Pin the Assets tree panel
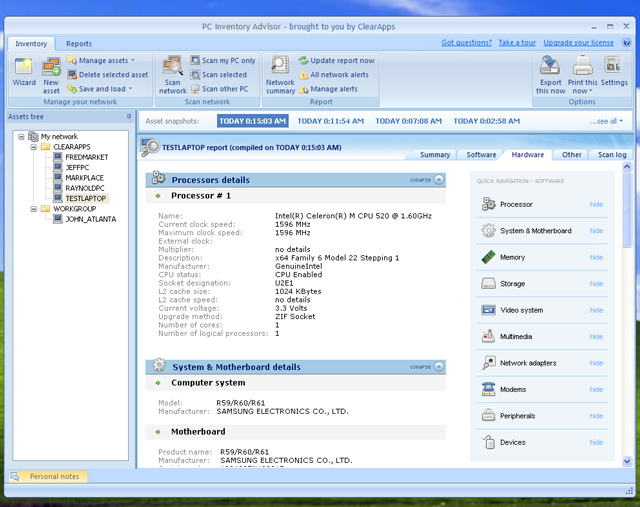 [x=129, y=116]
